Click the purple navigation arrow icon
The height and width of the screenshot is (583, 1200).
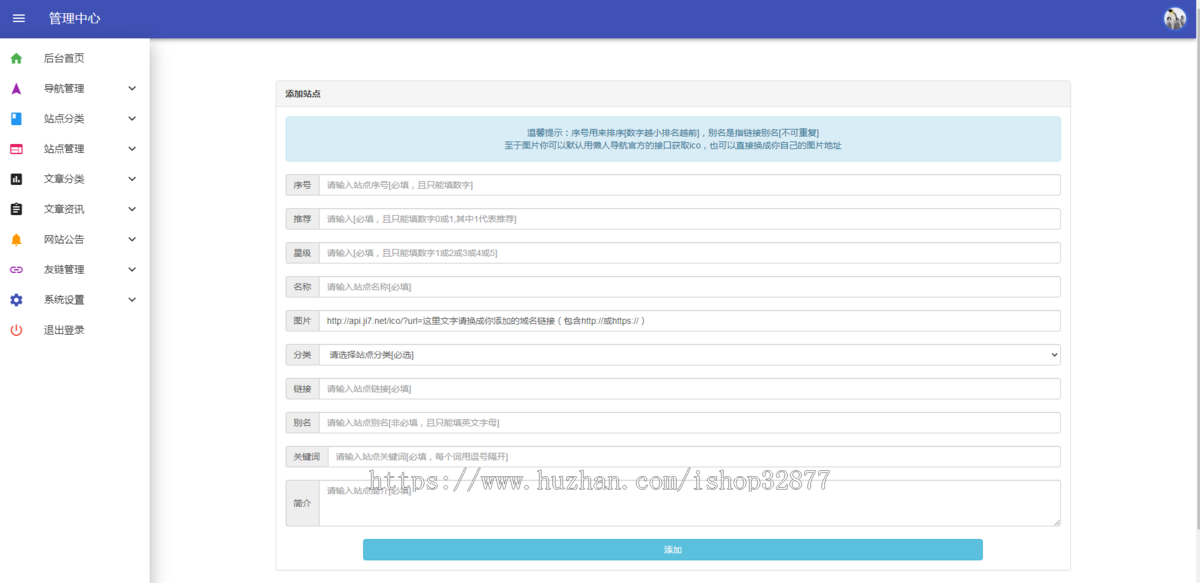tap(16, 88)
